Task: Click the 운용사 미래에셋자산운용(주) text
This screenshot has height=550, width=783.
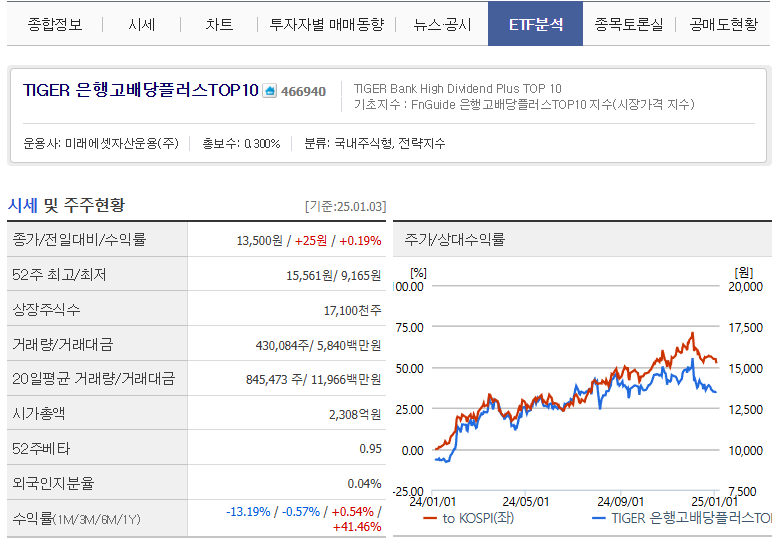Action: pyautogui.click(x=101, y=143)
